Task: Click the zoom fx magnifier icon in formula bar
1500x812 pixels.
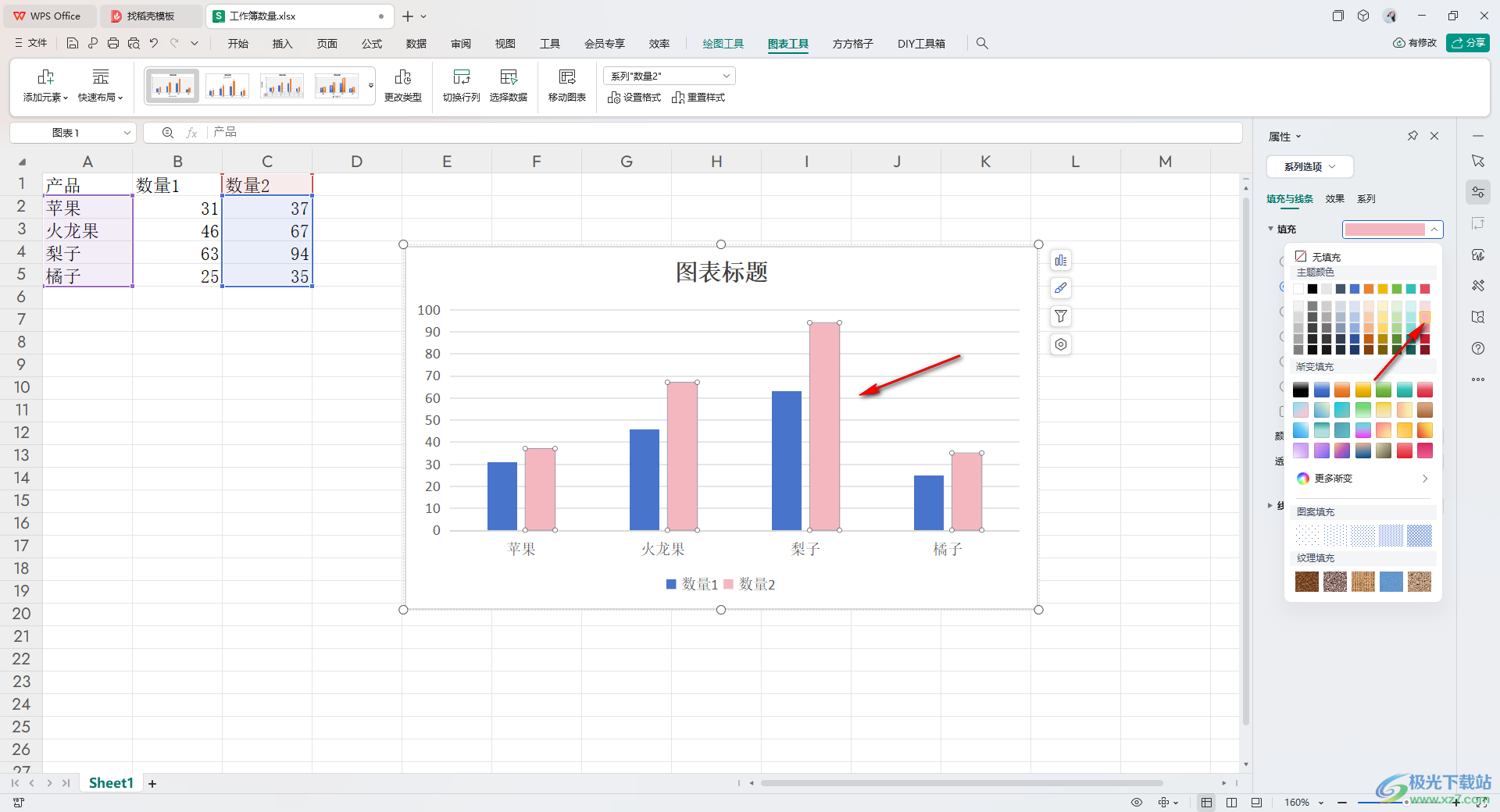Action: pos(167,133)
